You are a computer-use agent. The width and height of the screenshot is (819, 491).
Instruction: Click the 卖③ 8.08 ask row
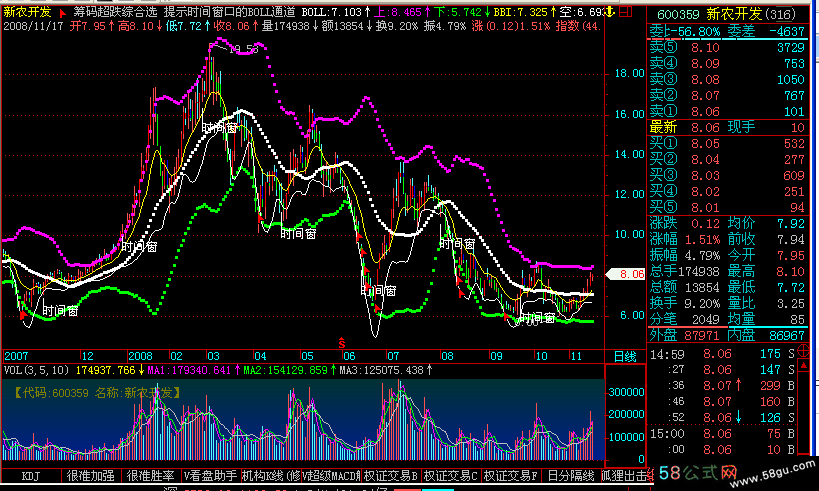(x=727, y=79)
